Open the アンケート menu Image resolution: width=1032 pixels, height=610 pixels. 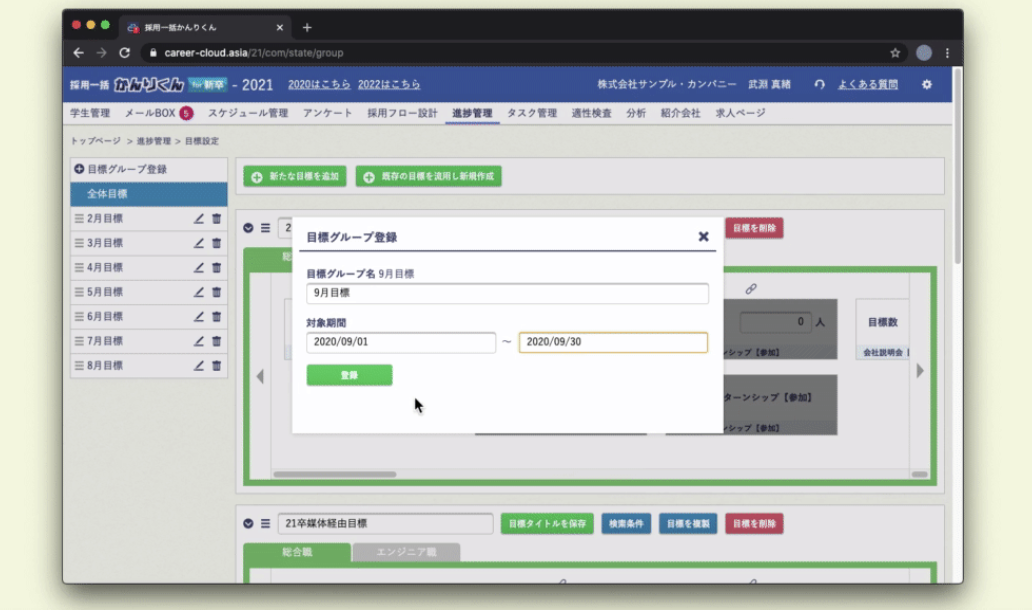tap(327, 113)
